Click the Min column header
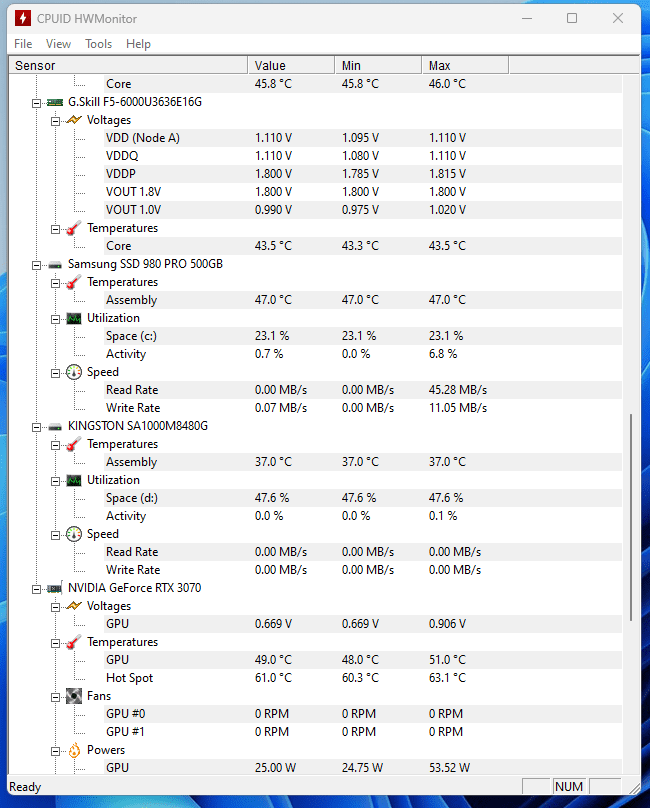 (x=378, y=65)
